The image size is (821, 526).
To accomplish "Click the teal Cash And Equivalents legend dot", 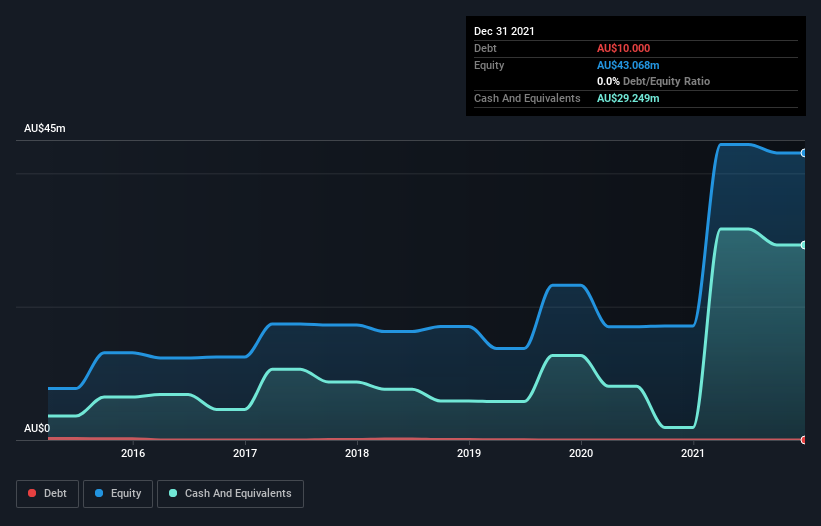I will point(173,493).
